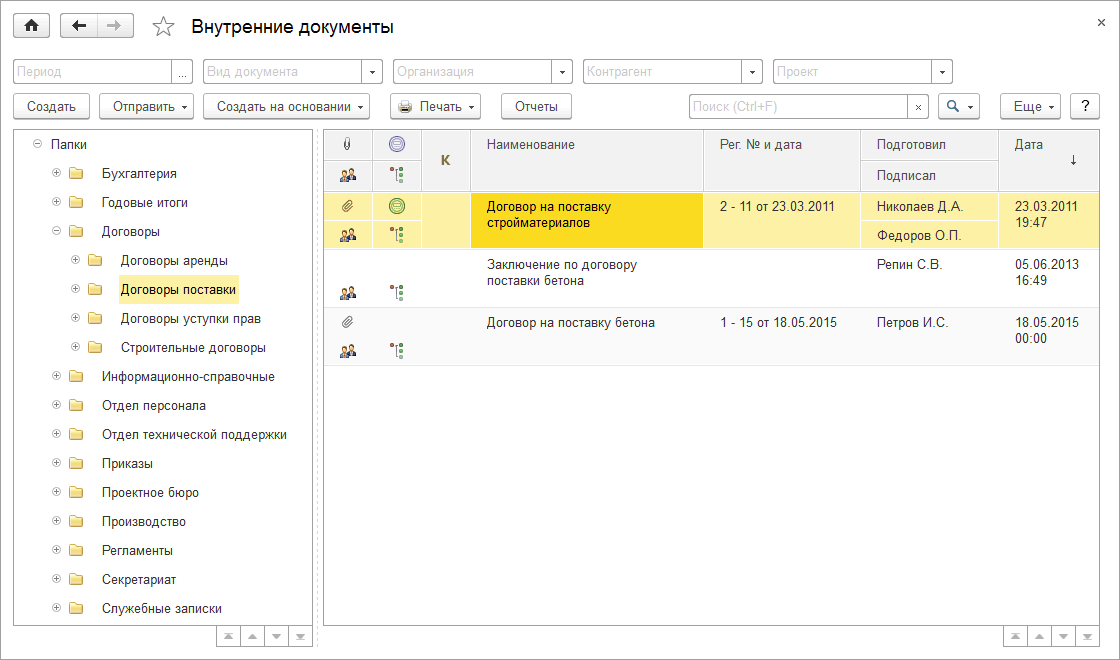This screenshot has height=660, width=1120.
Task: Click the Отчеты button
Action: (x=536, y=106)
